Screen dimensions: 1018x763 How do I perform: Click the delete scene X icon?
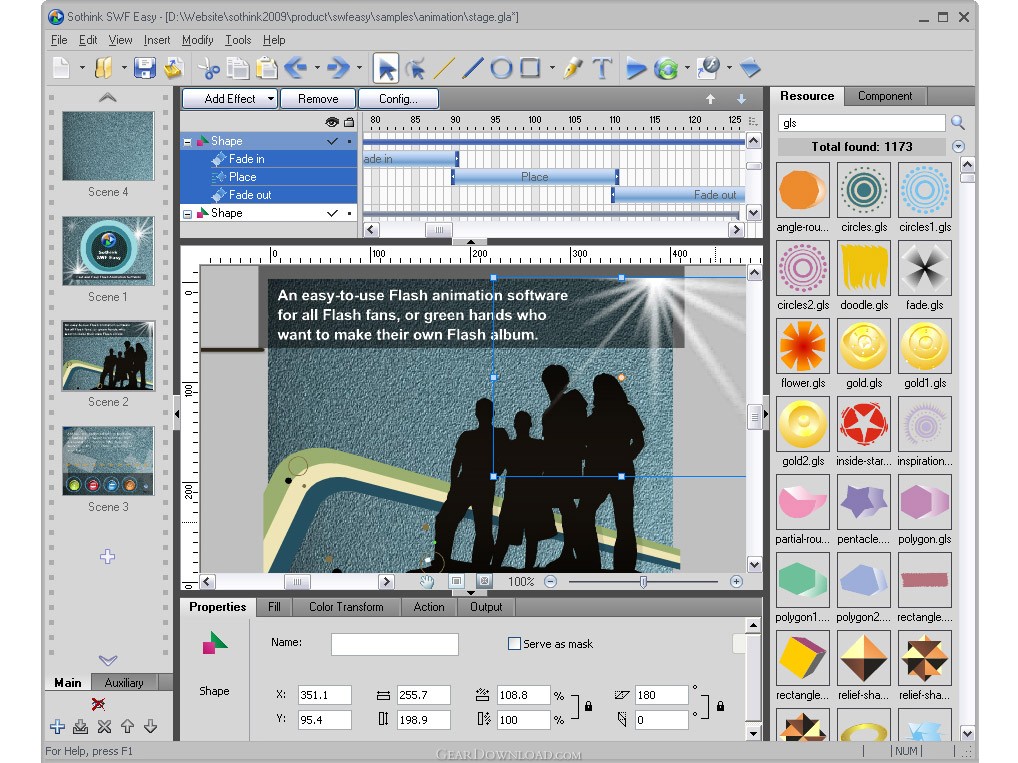[x=99, y=704]
